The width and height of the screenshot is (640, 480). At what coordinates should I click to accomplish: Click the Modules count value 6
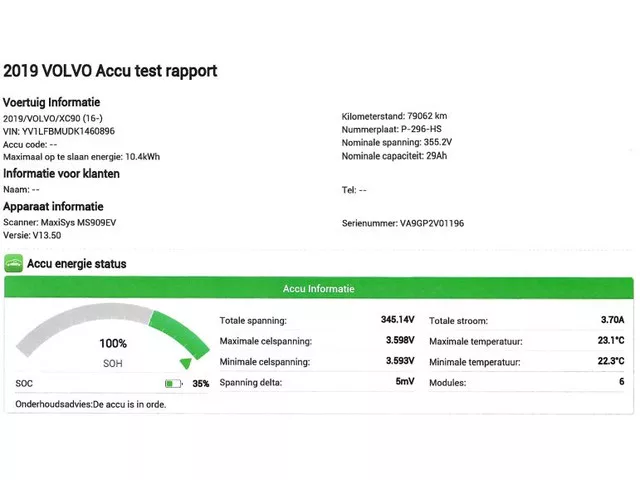point(621,383)
